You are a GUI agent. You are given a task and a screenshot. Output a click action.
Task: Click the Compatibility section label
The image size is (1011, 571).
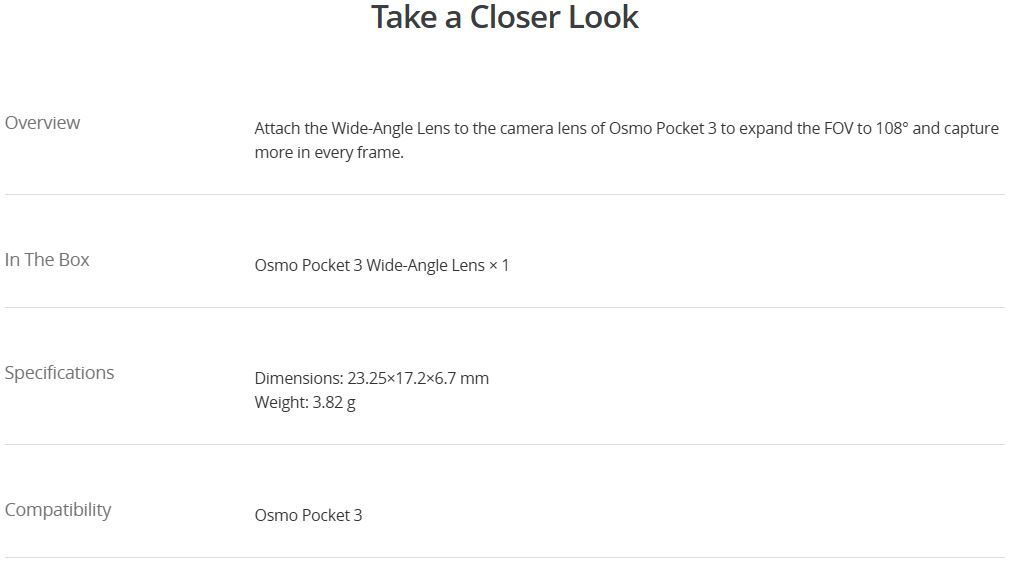pos(58,510)
